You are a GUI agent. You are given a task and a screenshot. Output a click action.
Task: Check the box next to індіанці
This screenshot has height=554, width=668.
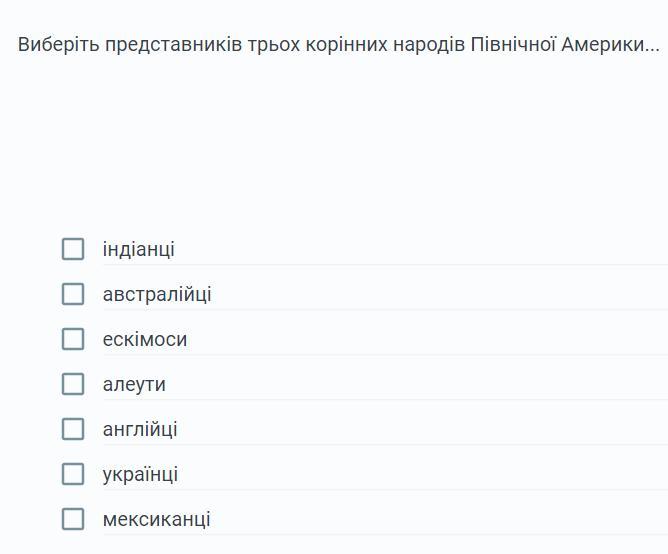[x=73, y=249]
